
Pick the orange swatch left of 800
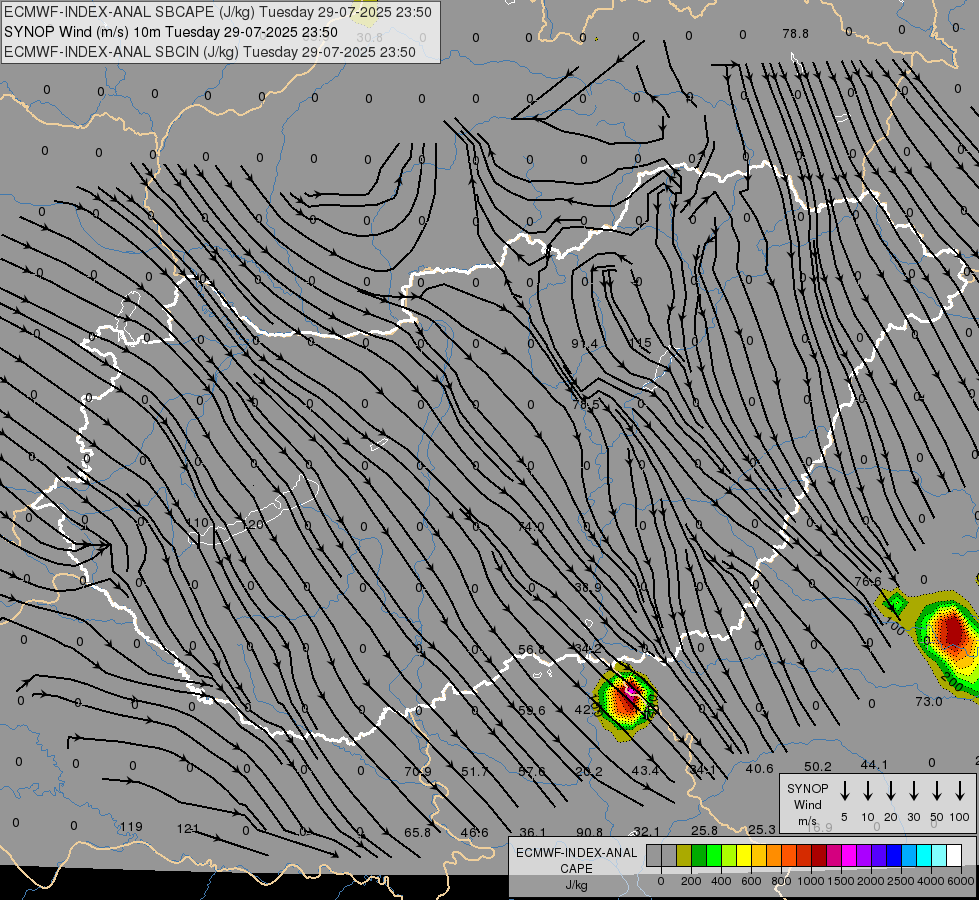(x=773, y=855)
